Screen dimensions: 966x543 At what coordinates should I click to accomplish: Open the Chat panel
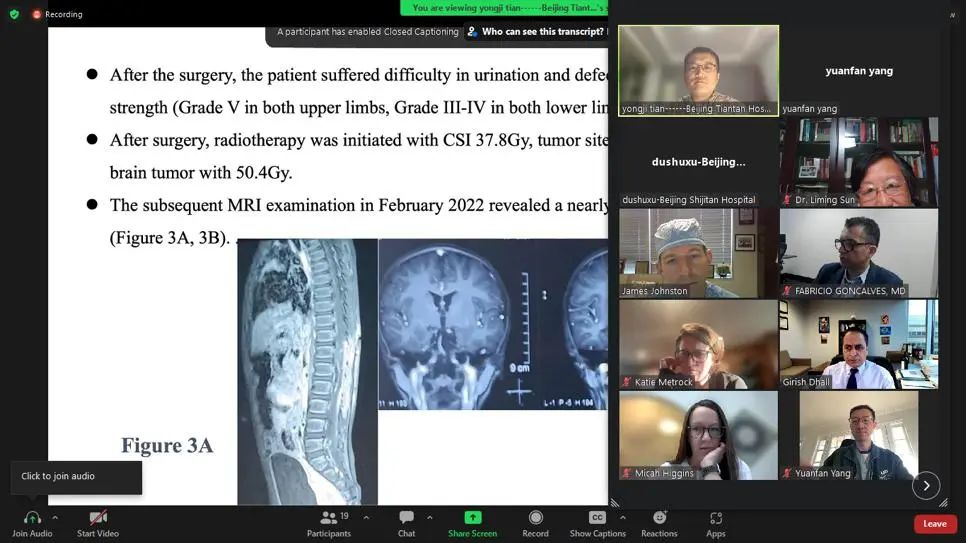(x=406, y=518)
